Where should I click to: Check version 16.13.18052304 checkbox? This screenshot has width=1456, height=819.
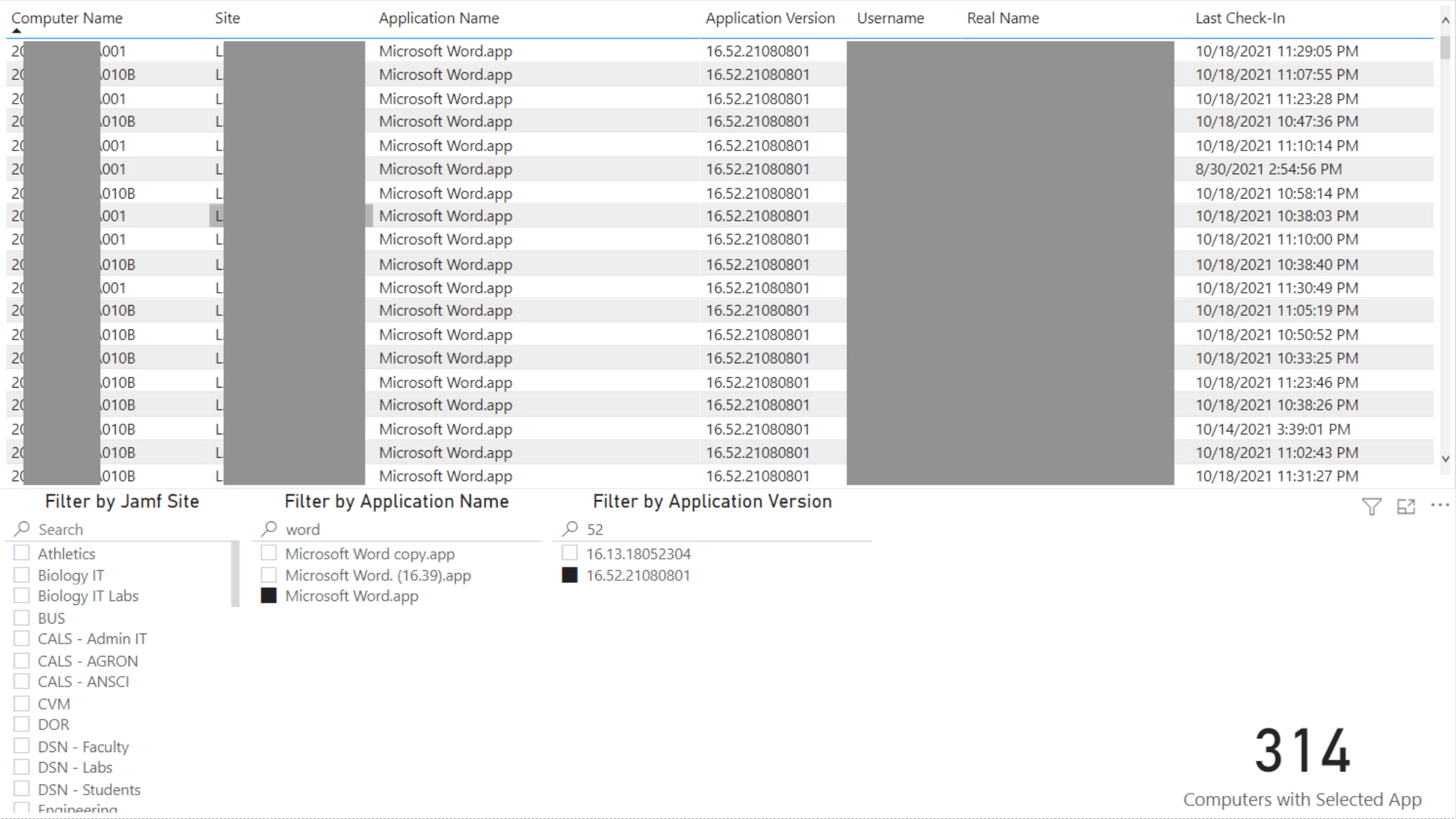pos(570,553)
